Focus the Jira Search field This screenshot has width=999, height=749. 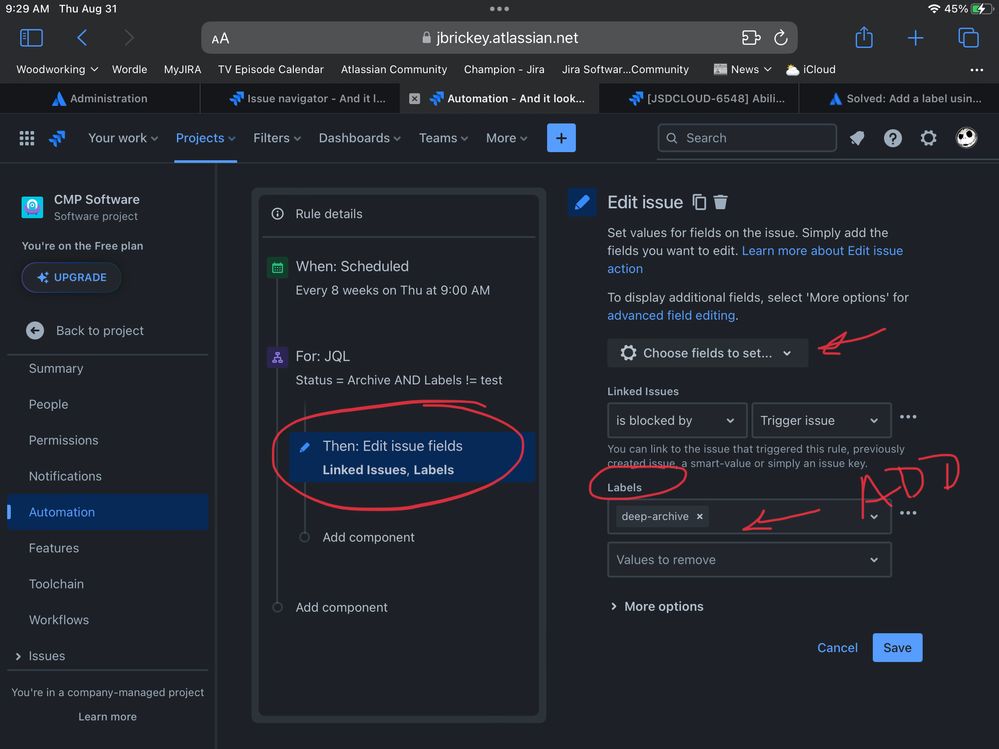click(747, 138)
